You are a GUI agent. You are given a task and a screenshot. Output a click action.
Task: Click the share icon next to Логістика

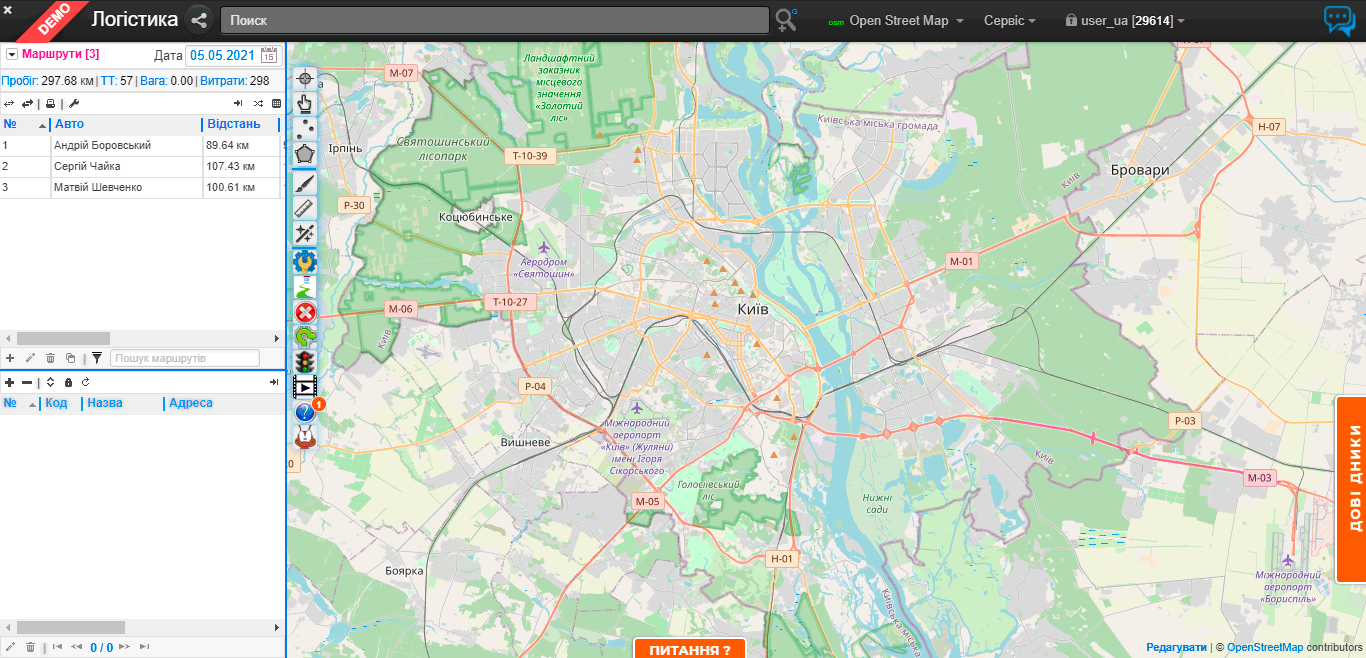coord(199,20)
